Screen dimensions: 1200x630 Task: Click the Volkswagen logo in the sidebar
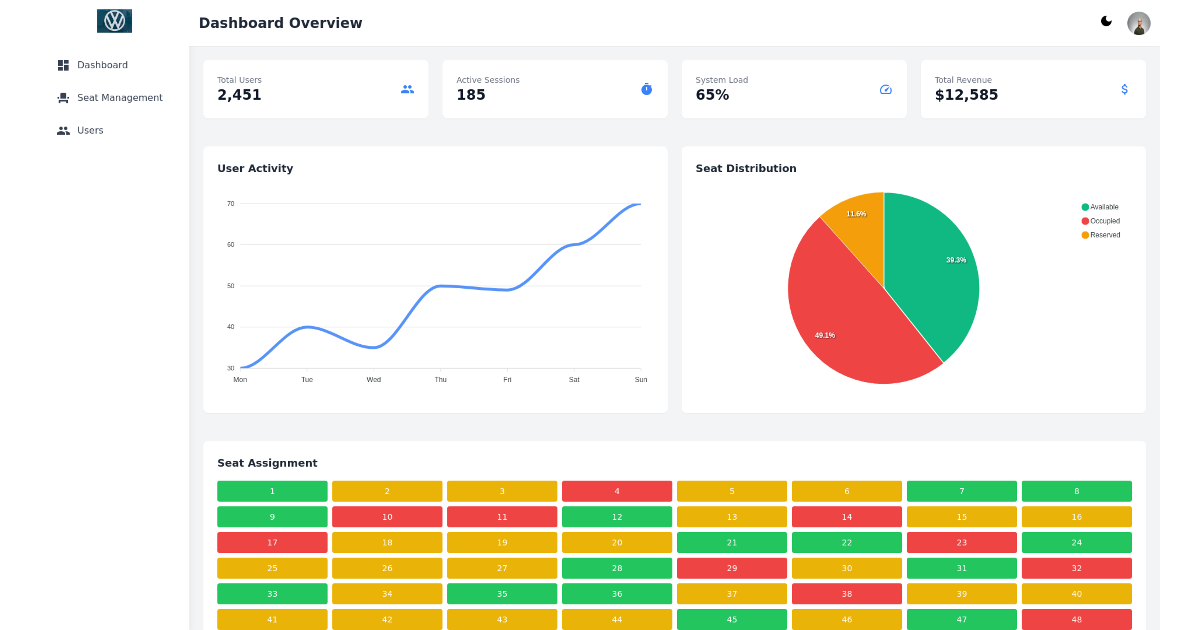click(113, 20)
